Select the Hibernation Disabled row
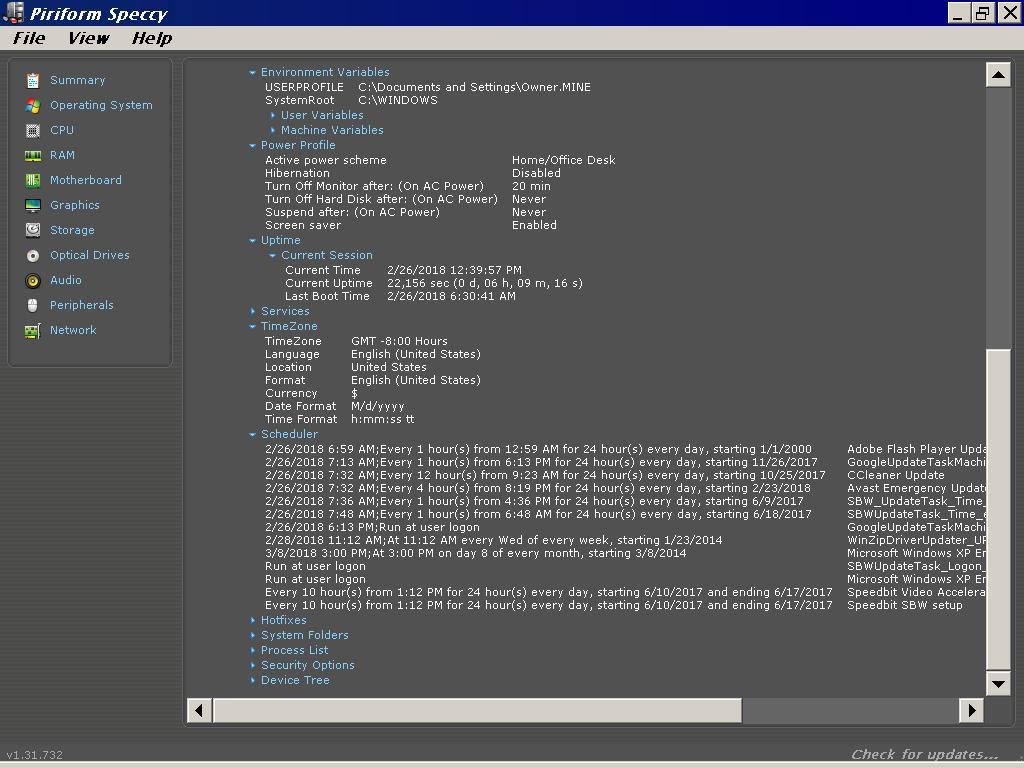Image resolution: width=1024 pixels, height=768 pixels. 413,174
